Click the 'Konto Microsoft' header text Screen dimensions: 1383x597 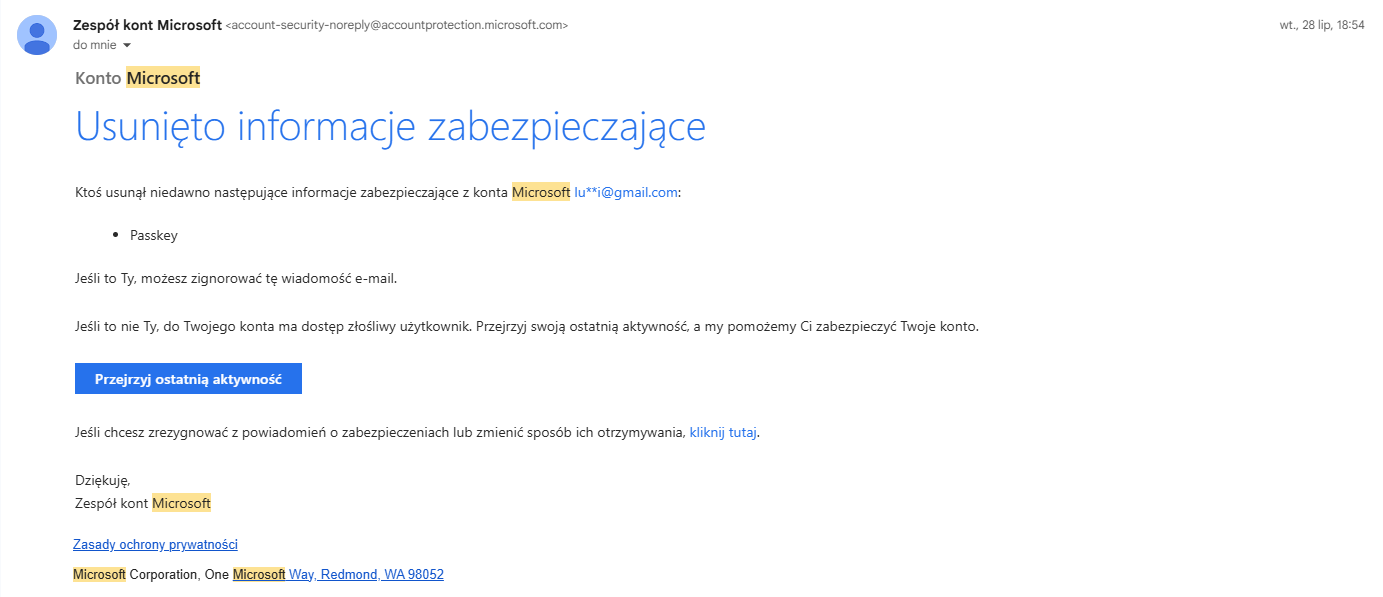coord(138,78)
